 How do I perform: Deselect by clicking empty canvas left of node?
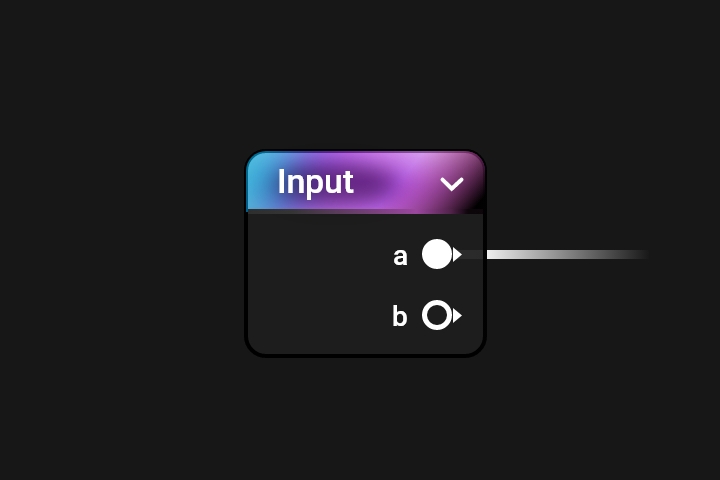(x=122, y=253)
